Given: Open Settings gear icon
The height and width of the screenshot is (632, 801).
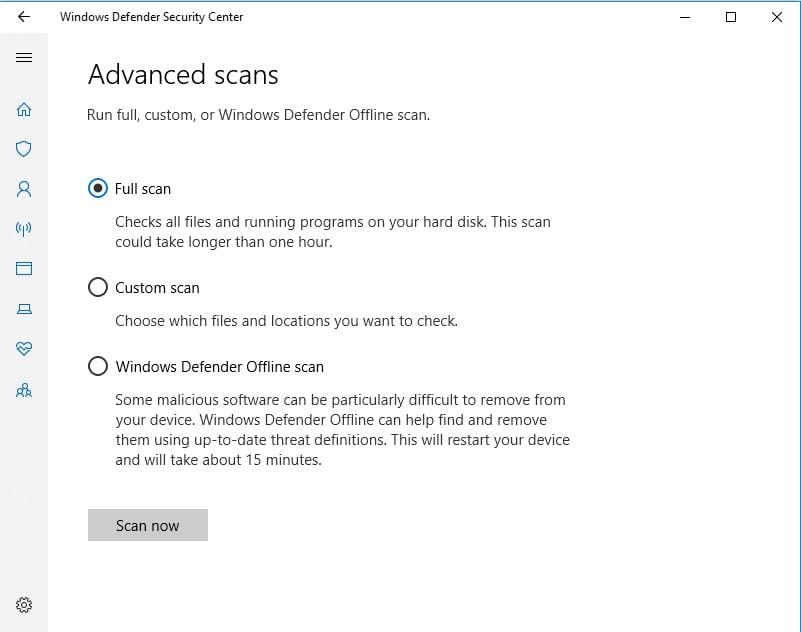Looking at the screenshot, I should [x=24, y=605].
